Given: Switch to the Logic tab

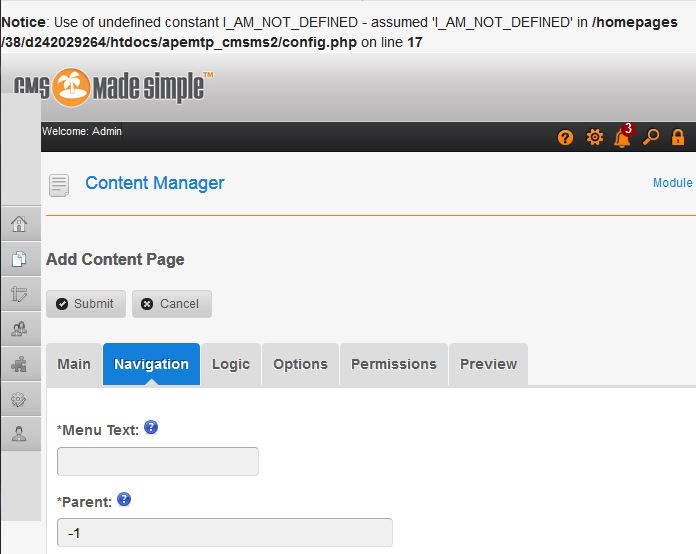Looking at the screenshot, I should coord(231,364).
